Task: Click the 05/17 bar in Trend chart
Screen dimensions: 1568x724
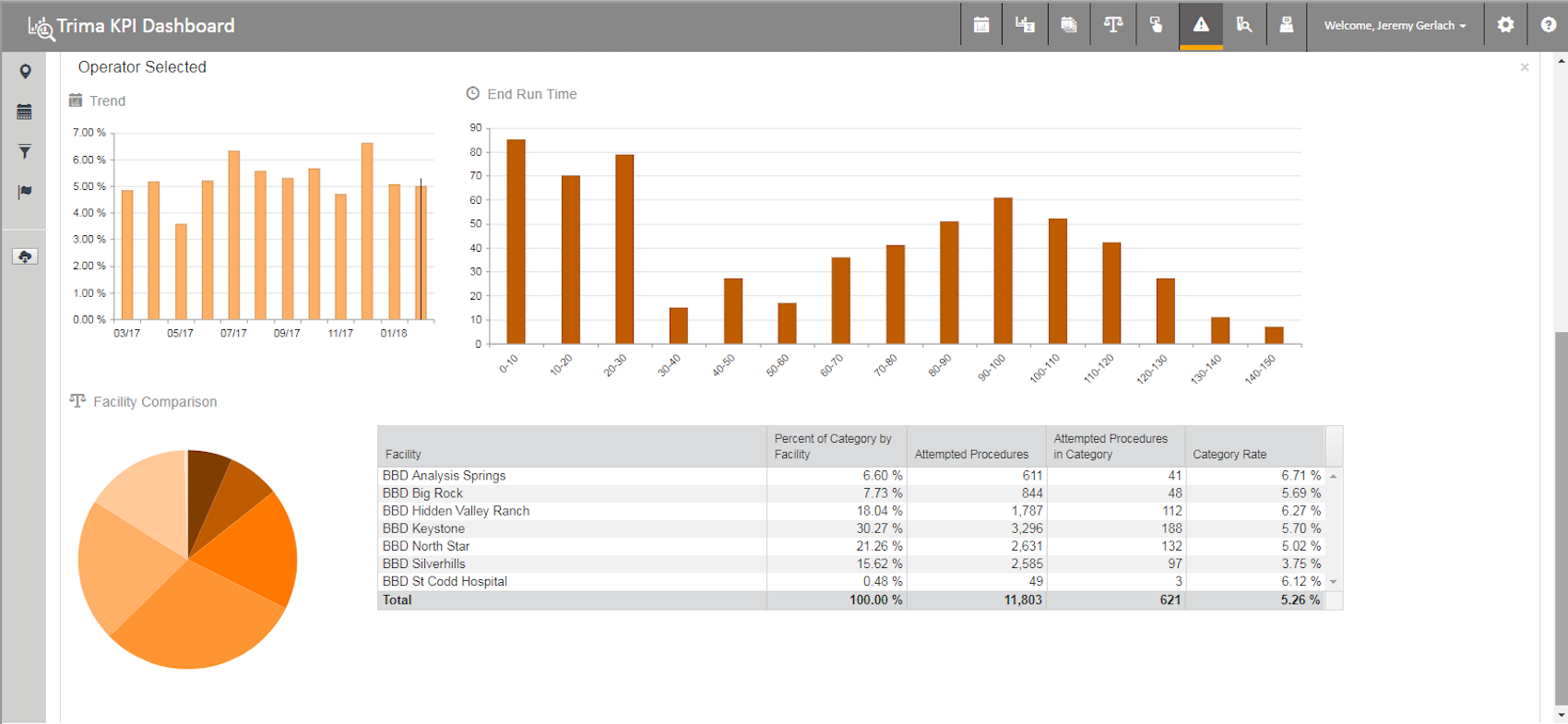Action: (x=181, y=272)
